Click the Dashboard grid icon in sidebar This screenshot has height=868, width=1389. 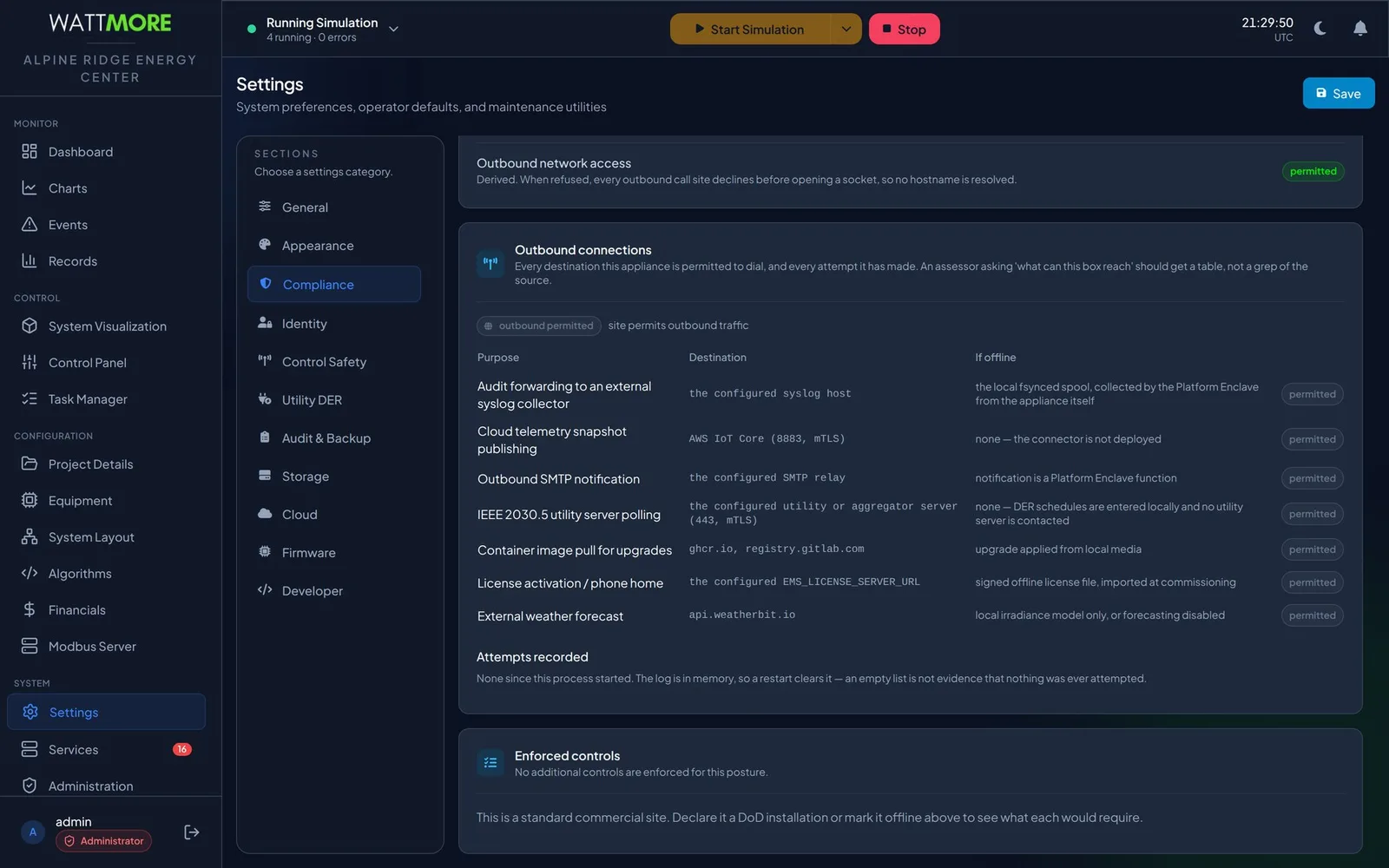coord(30,152)
